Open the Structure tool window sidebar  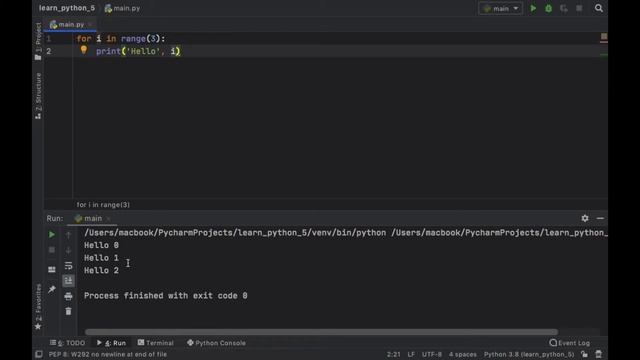tap(38, 96)
